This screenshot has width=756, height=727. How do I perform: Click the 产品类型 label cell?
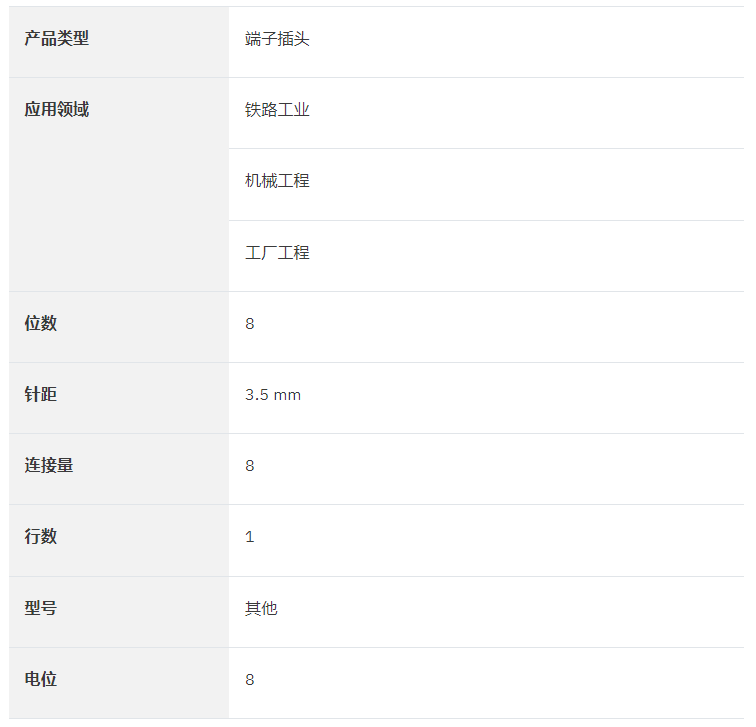click(119, 42)
